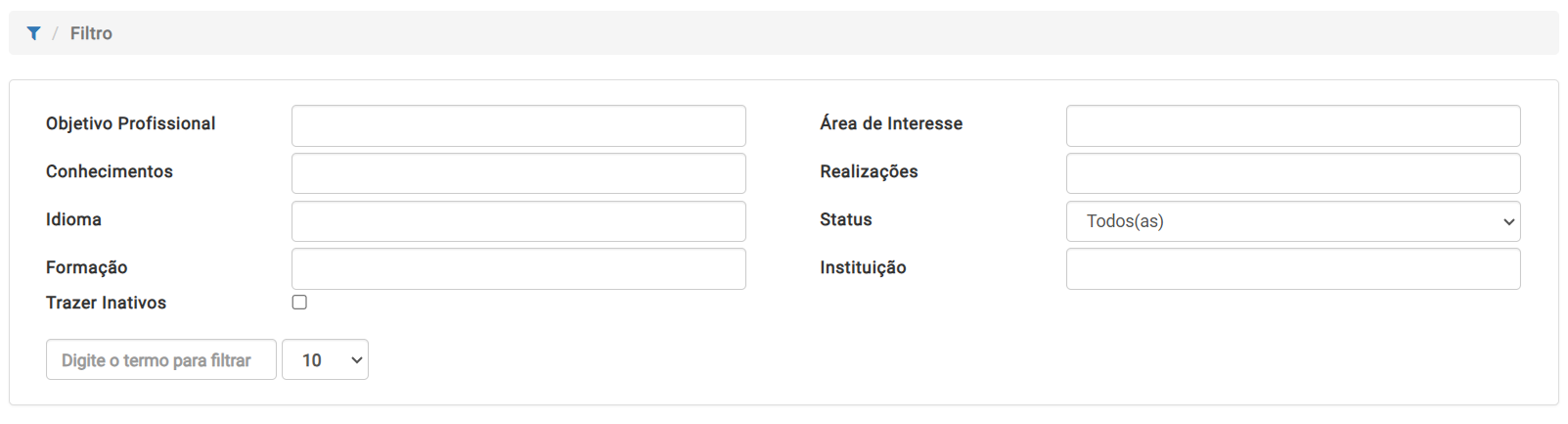Click the Instituição input box
This screenshot has width=1568, height=424.
point(1293,269)
